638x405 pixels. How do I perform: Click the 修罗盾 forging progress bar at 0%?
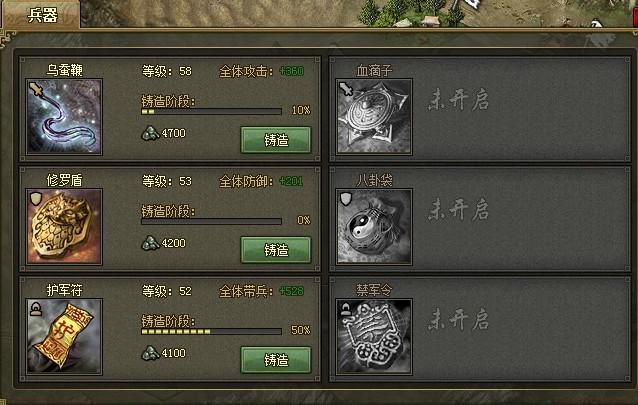click(x=211, y=221)
